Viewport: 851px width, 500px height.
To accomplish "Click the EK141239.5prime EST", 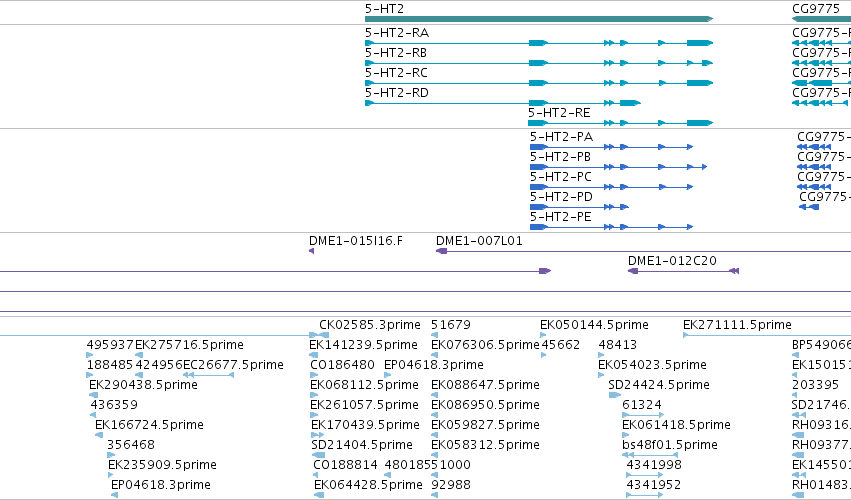I will [313, 355].
